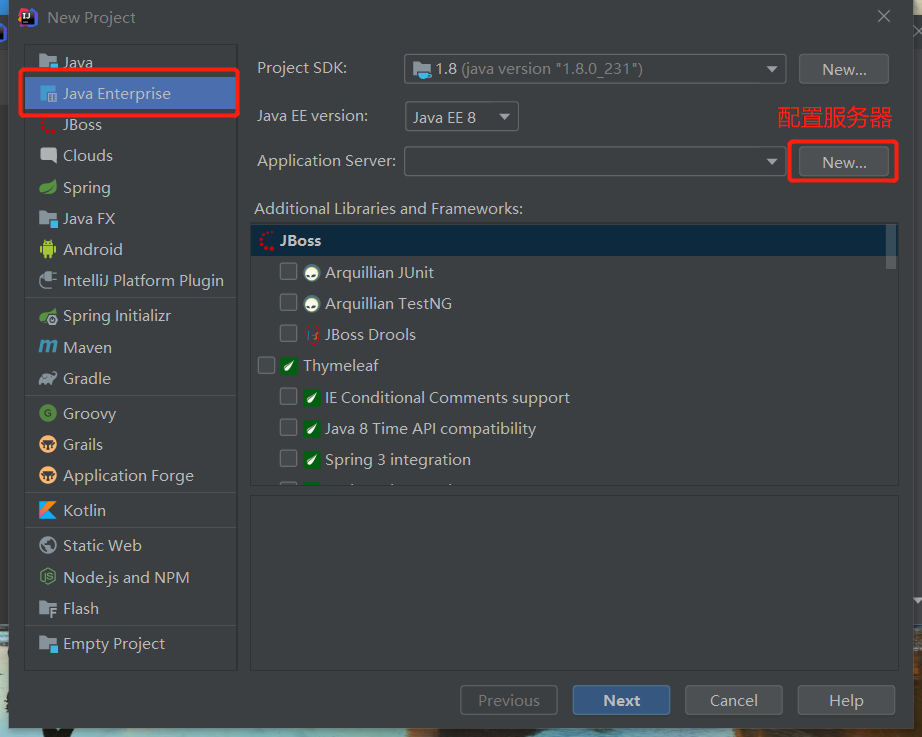Viewport: 922px width, 737px height.
Task: Click the Grails icon
Action: (x=48, y=444)
